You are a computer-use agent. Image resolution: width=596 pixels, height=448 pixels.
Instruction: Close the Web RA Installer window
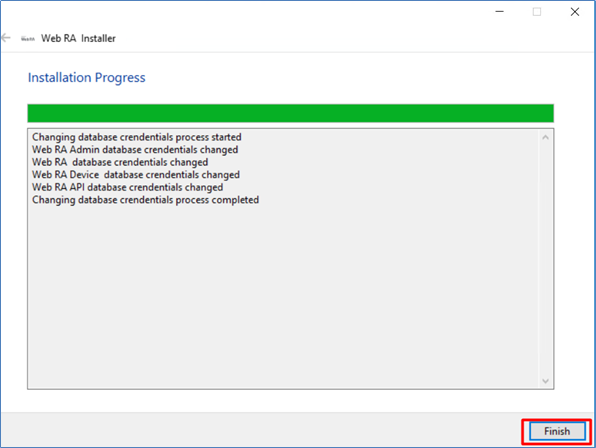(x=575, y=12)
